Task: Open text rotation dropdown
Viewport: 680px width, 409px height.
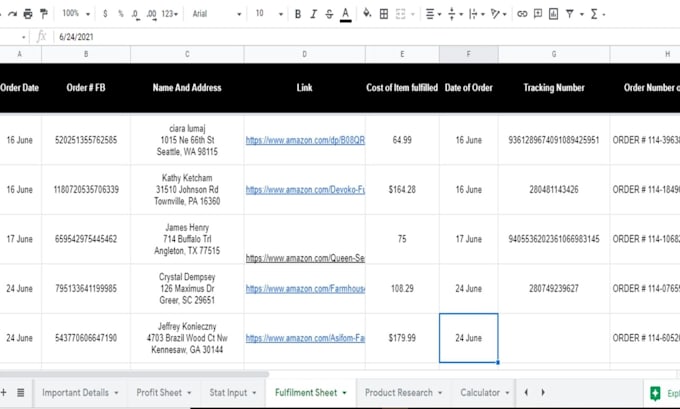Action: [x=498, y=14]
